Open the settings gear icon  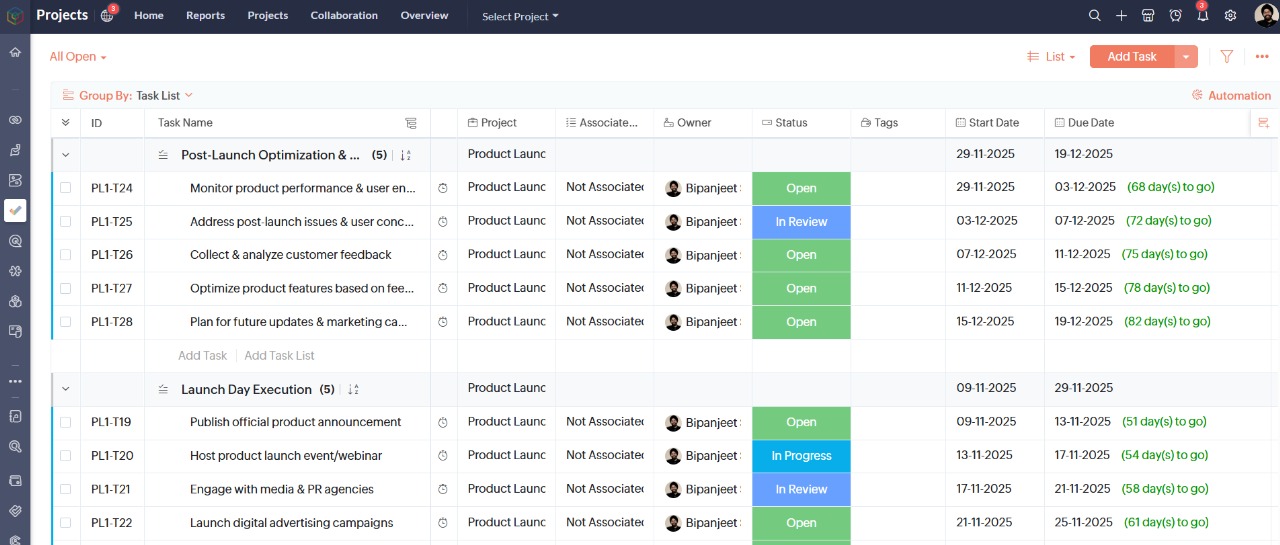point(1230,16)
